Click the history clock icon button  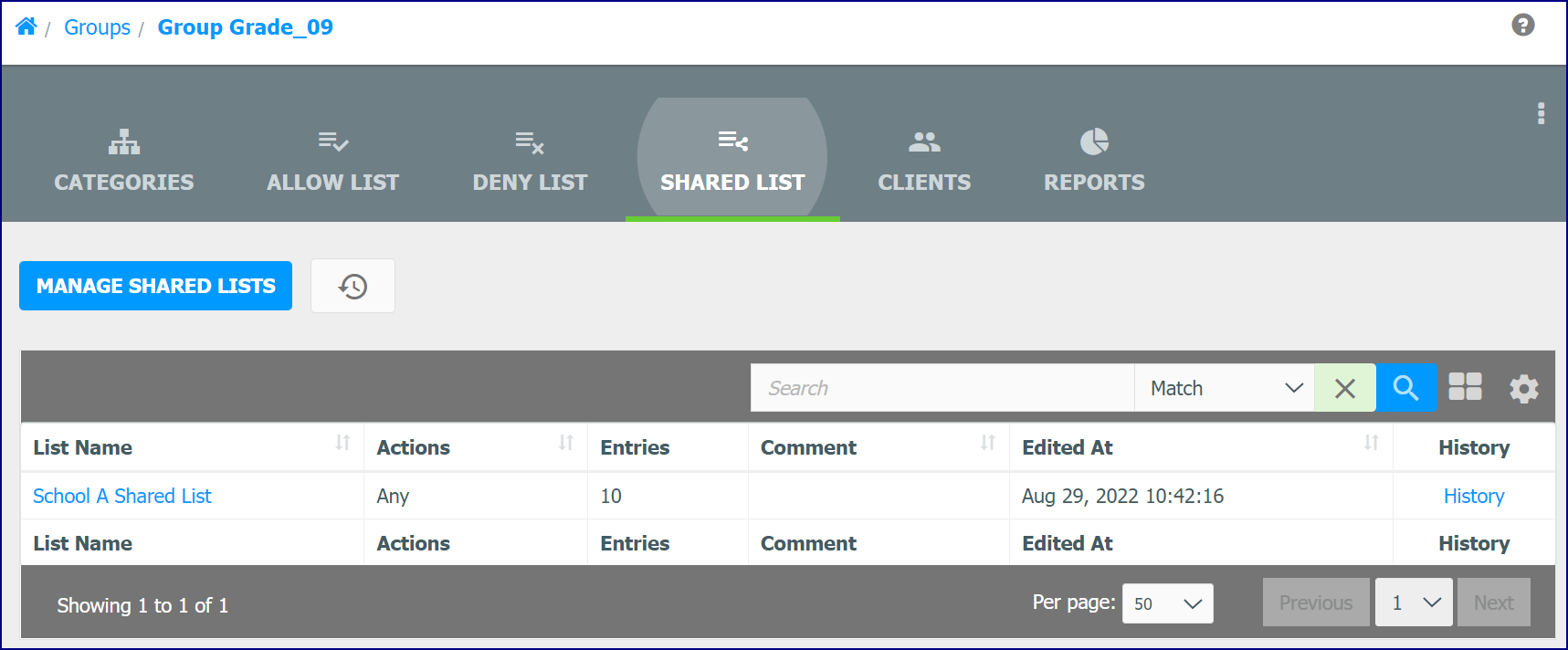[353, 286]
